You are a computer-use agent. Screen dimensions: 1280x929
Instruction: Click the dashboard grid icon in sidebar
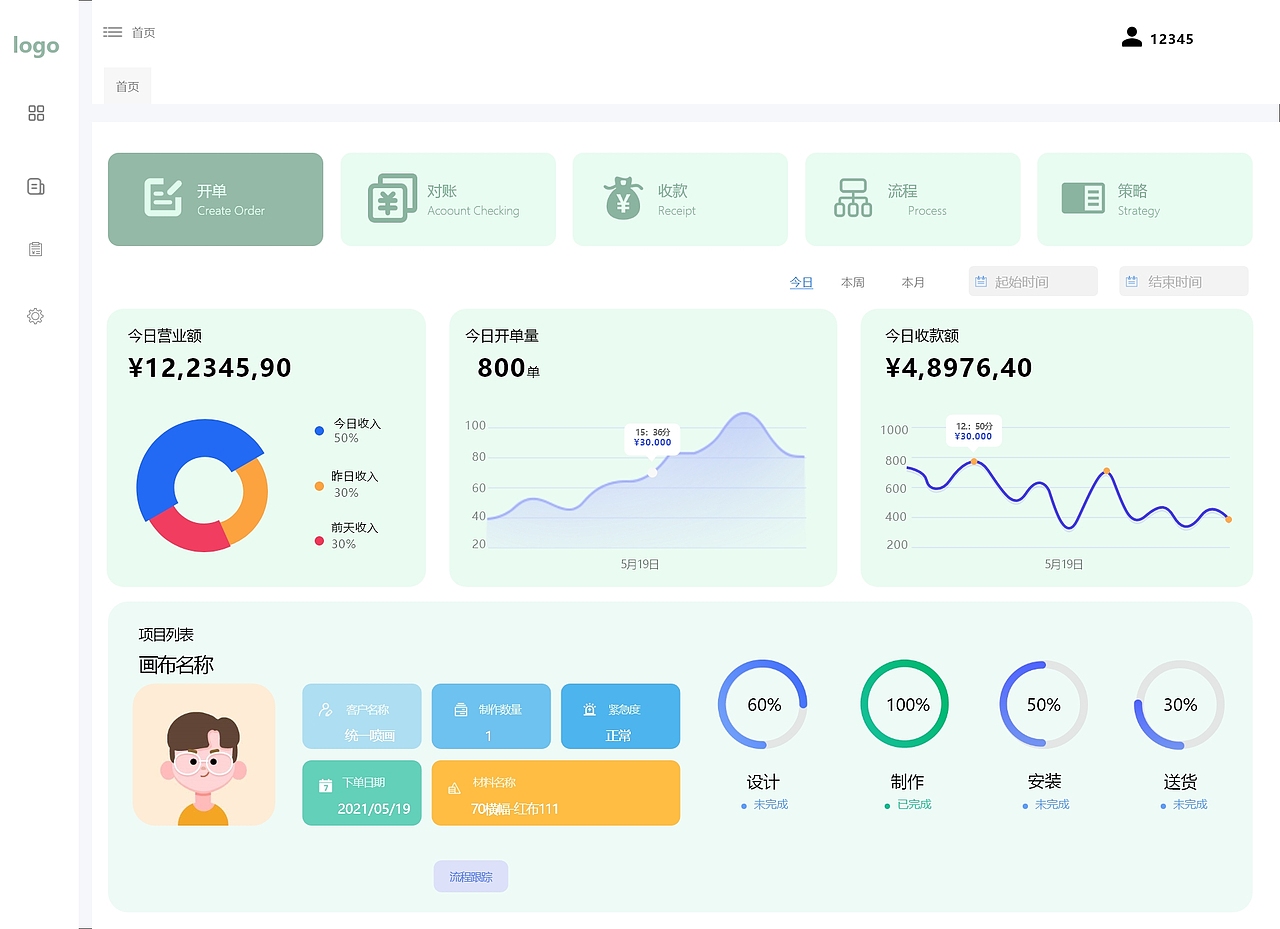click(36, 113)
